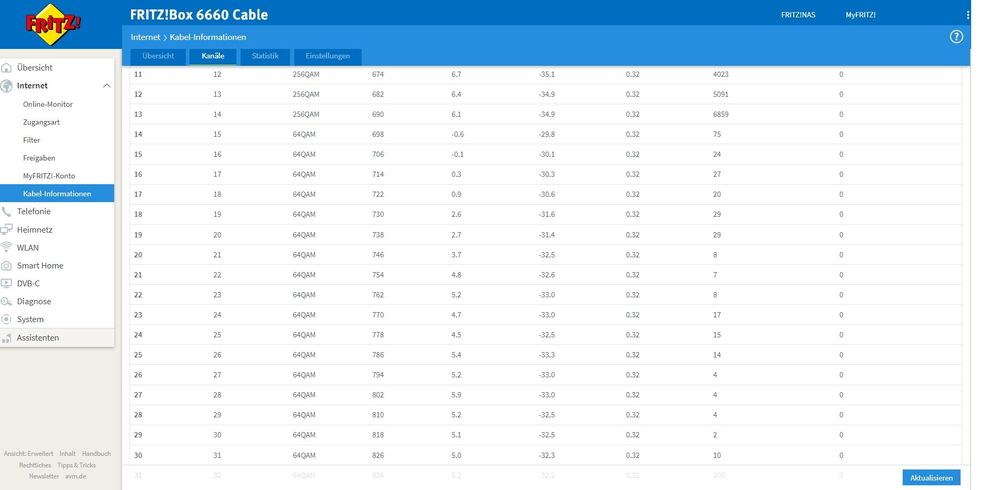Image resolution: width=999 pixels, height=490 pixels.
Task: Open Rechtliches footer link
Action: click(x=35, y=465)
